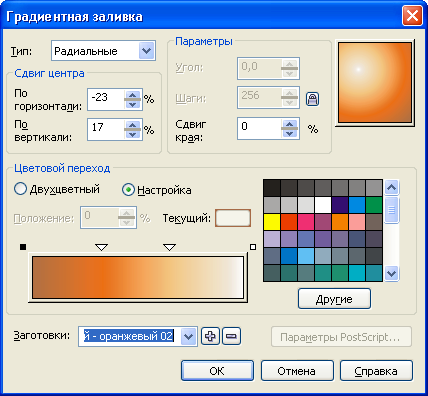Select the second triangle gradient marker
The image size is (428, 396).
(x=170, y=247)
